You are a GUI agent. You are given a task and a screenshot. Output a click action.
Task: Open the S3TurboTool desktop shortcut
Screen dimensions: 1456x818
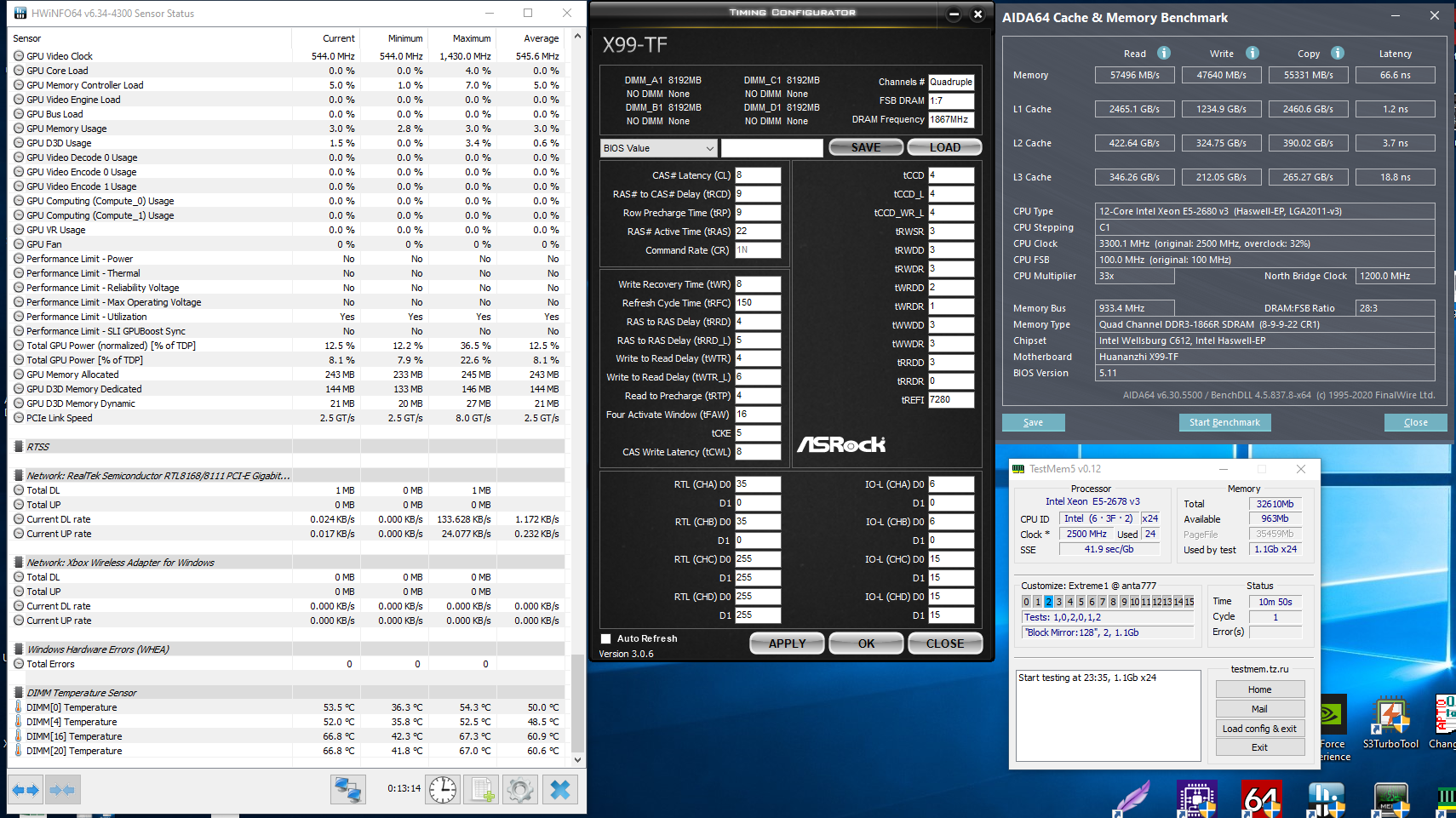pyautogui.click(x=1390, y=722)
